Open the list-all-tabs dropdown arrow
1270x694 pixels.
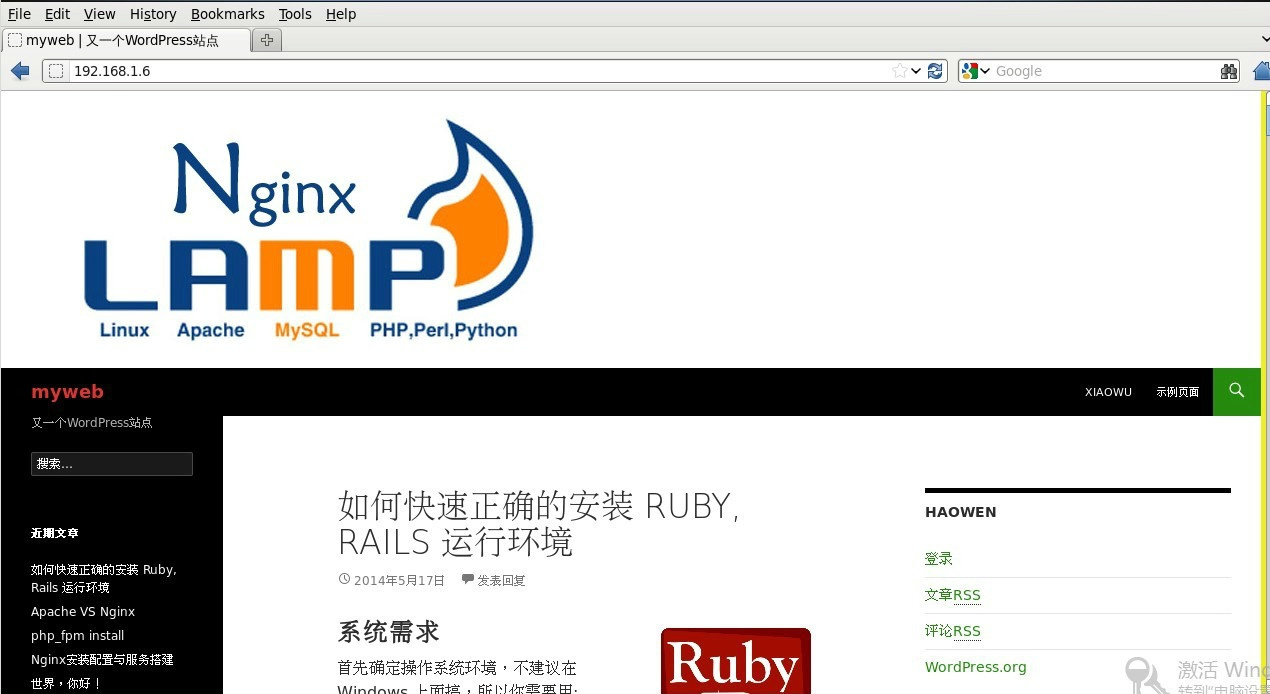1265,40
